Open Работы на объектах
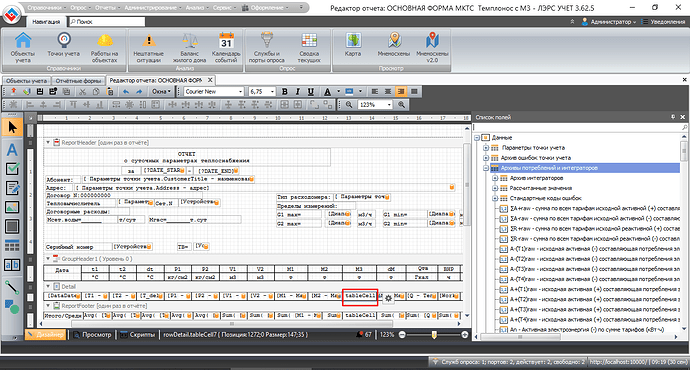Screen dimensions: 690x370 104,48
